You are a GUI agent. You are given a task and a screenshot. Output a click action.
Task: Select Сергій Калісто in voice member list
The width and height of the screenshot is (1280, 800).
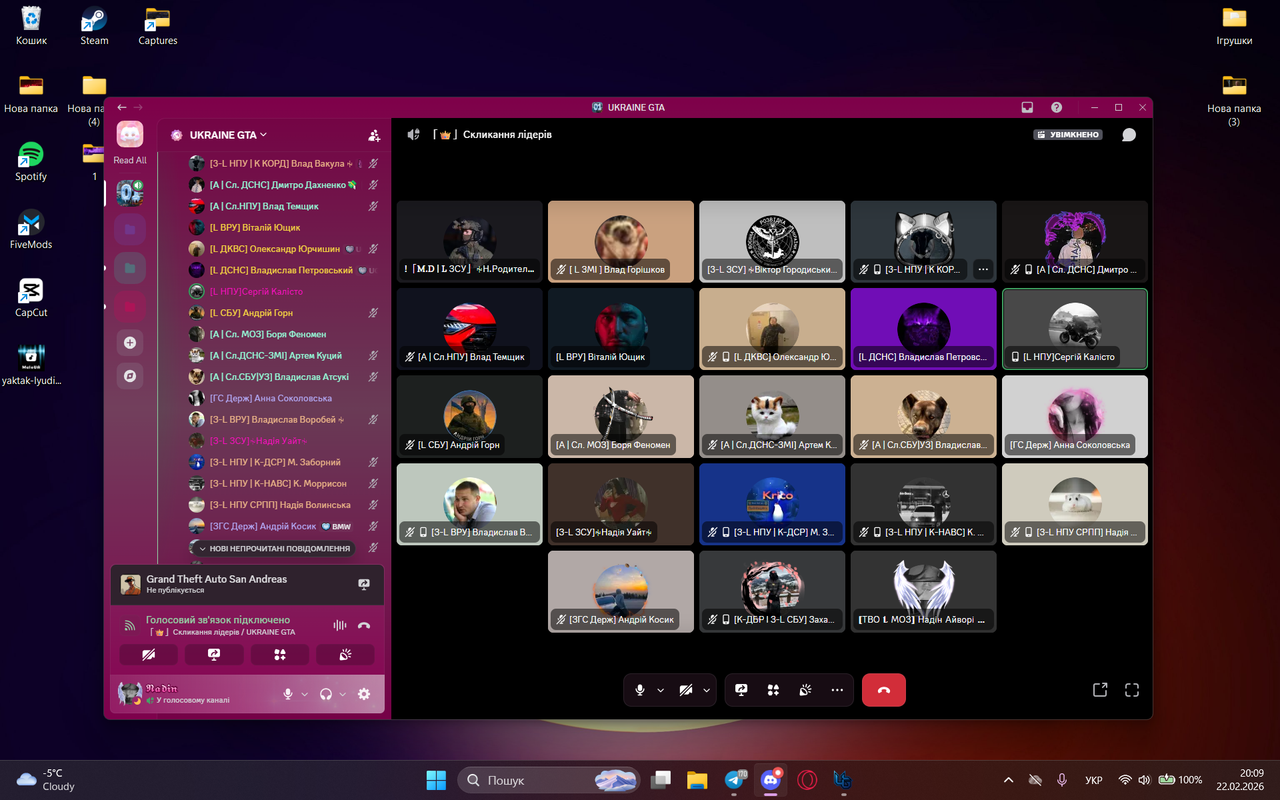tap(285, 291)
